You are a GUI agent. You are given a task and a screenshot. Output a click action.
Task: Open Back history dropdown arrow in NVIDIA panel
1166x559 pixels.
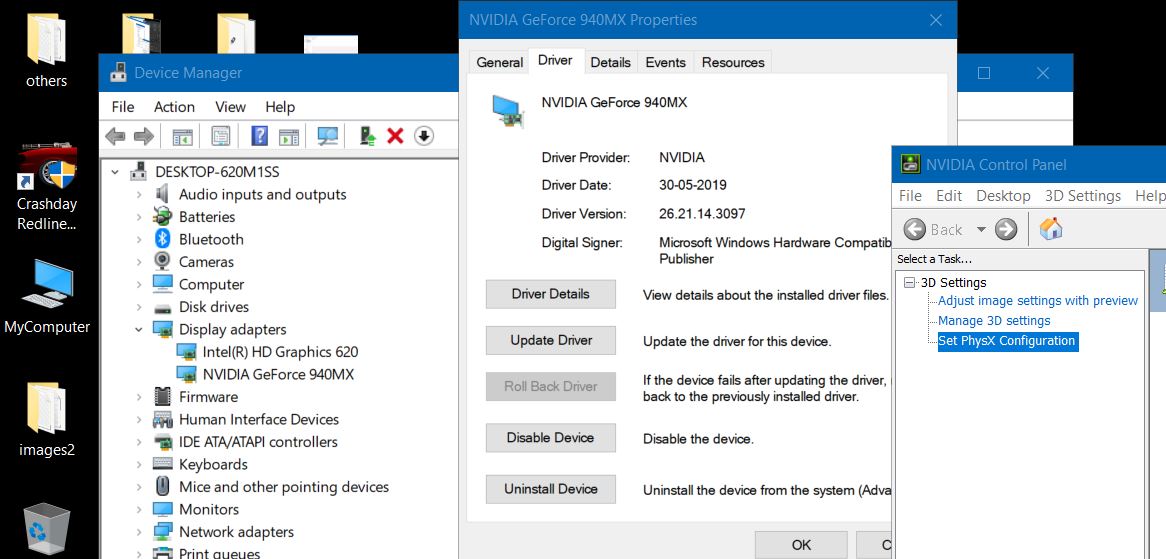(x=981, y=230)
